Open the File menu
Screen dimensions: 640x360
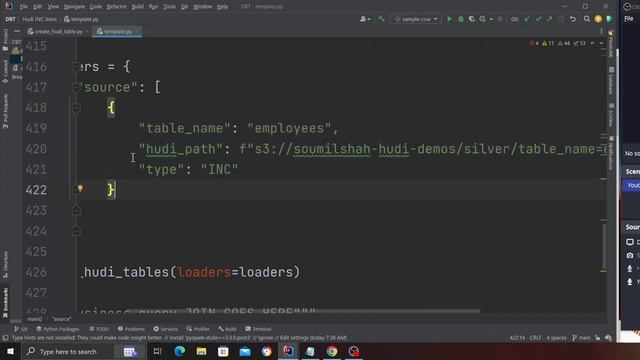pos(24,7)
